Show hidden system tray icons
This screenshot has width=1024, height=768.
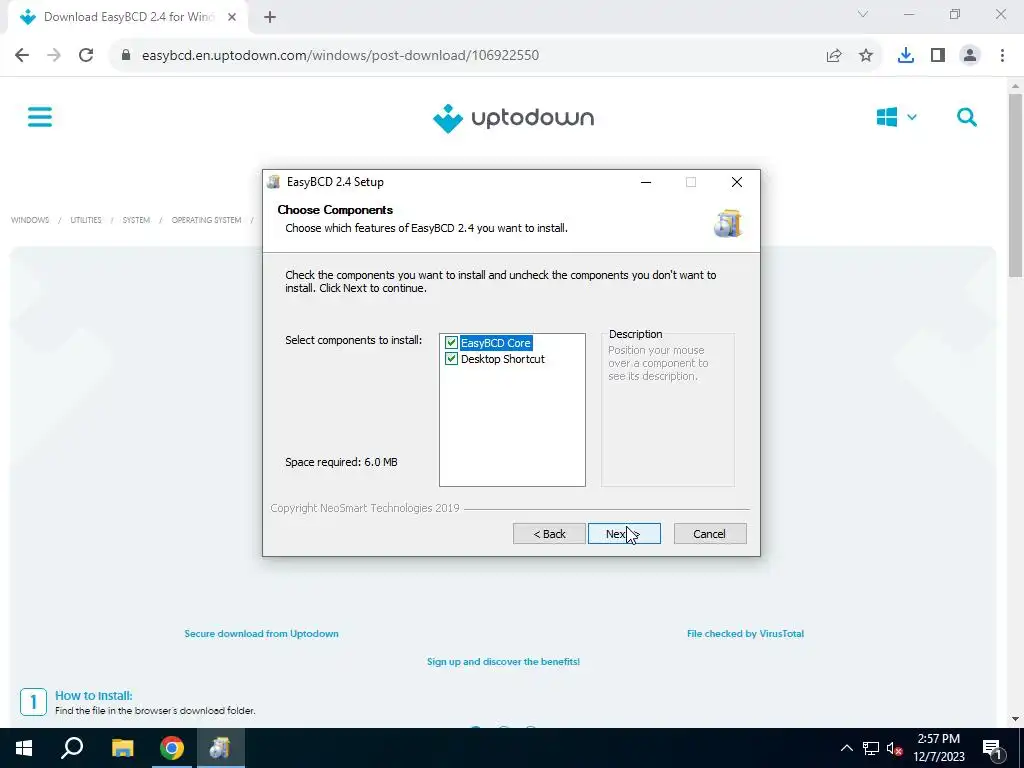pos(846,748)
